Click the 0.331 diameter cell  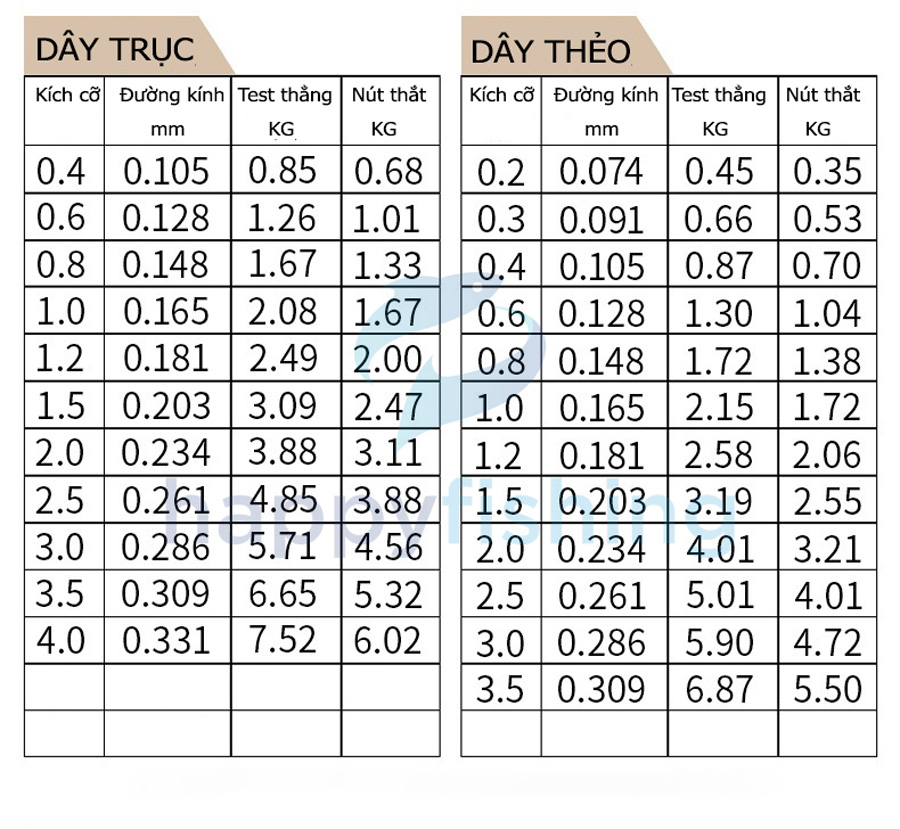tap(168, 641)
